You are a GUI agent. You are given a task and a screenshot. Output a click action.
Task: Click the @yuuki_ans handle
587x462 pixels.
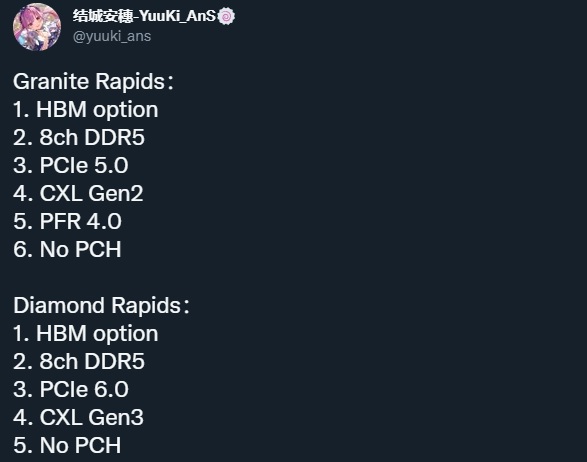point(112,37)
